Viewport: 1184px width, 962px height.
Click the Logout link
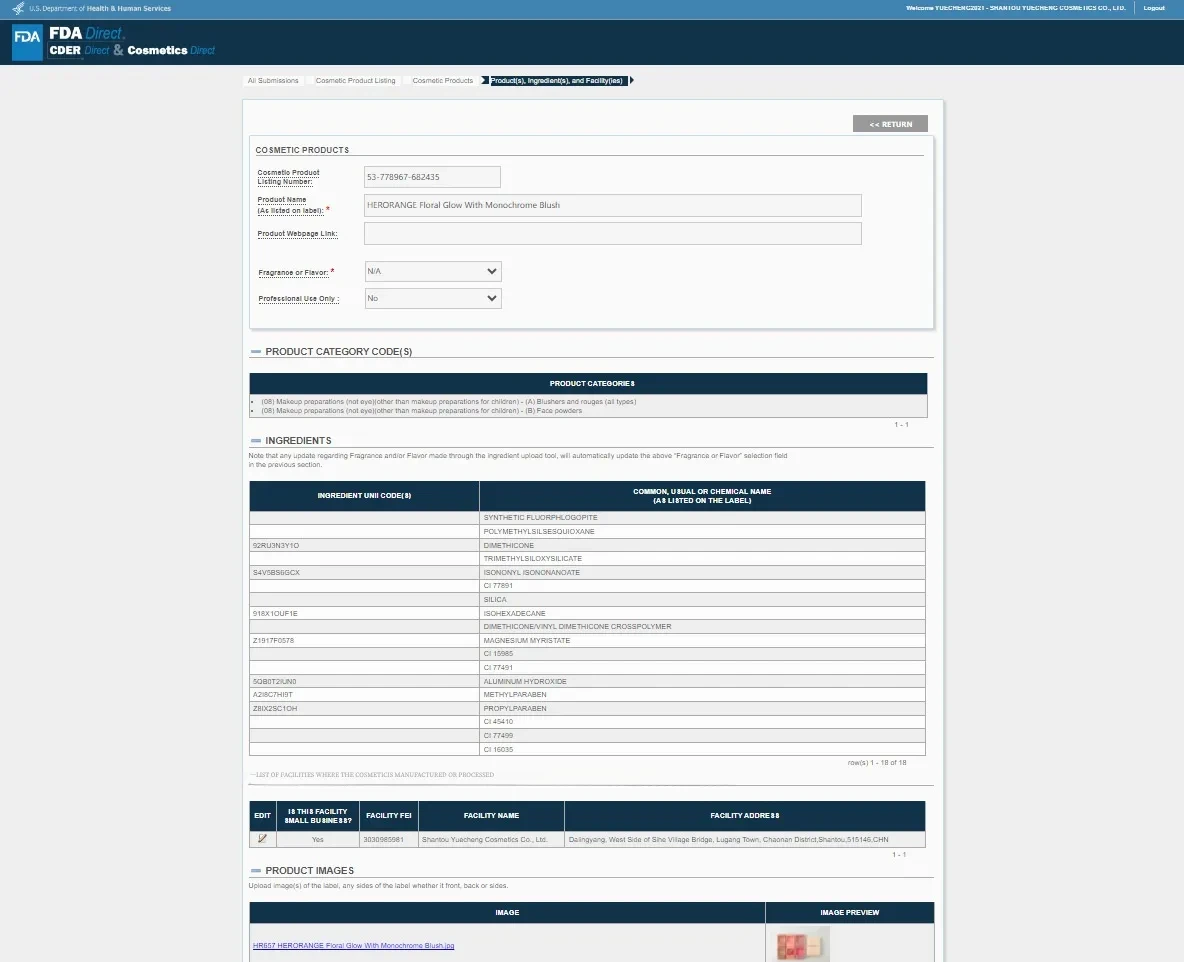tap(1154, 8)
